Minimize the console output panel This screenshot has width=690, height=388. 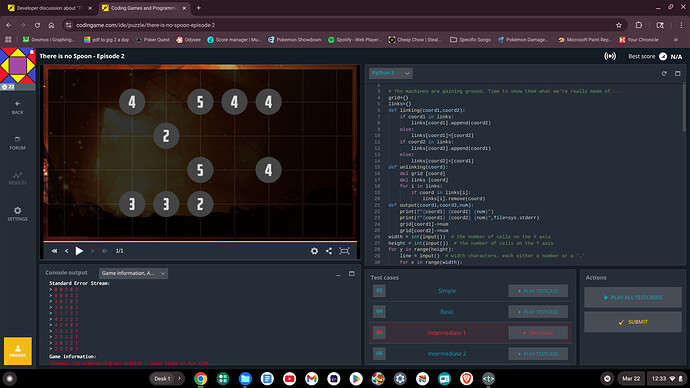(x=338, y=274)
